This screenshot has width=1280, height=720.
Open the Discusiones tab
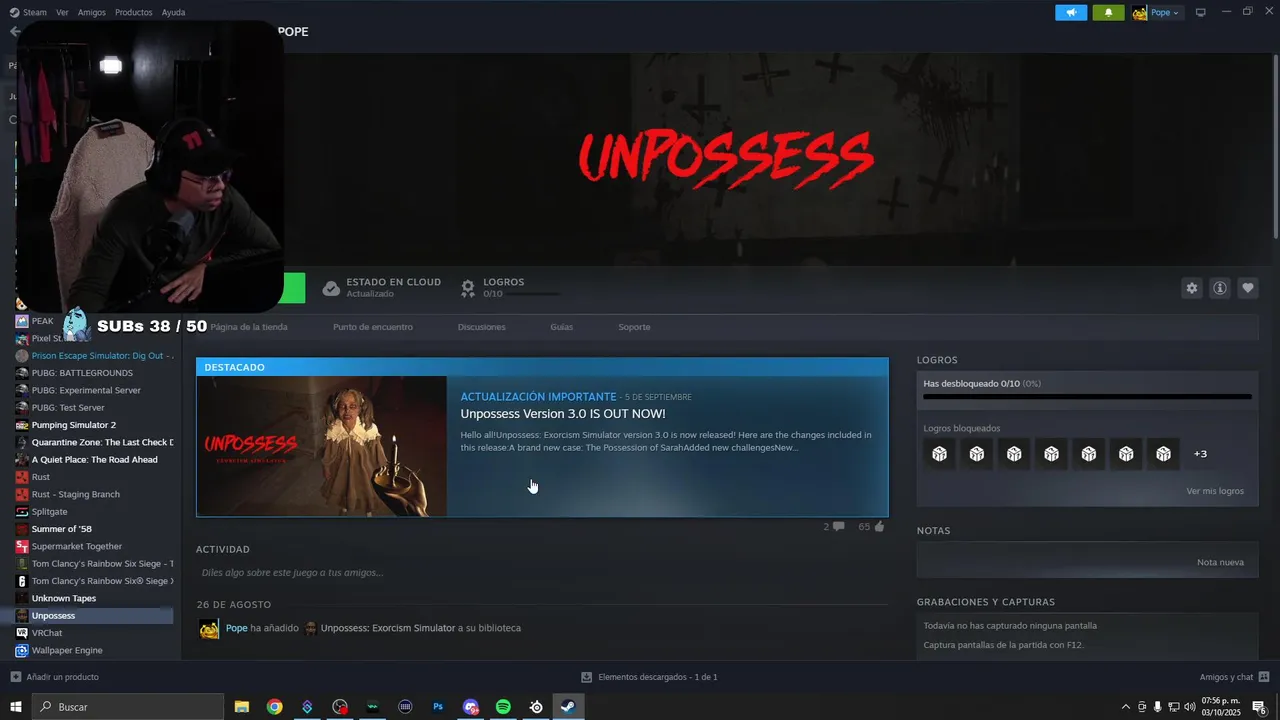pos(482,327)
